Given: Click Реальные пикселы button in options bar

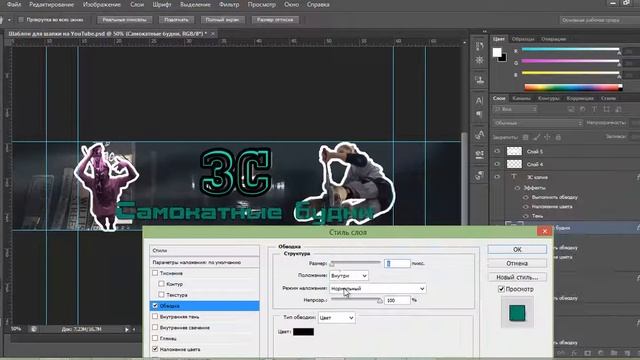Looking at the screenshot, I should (124, 20).
